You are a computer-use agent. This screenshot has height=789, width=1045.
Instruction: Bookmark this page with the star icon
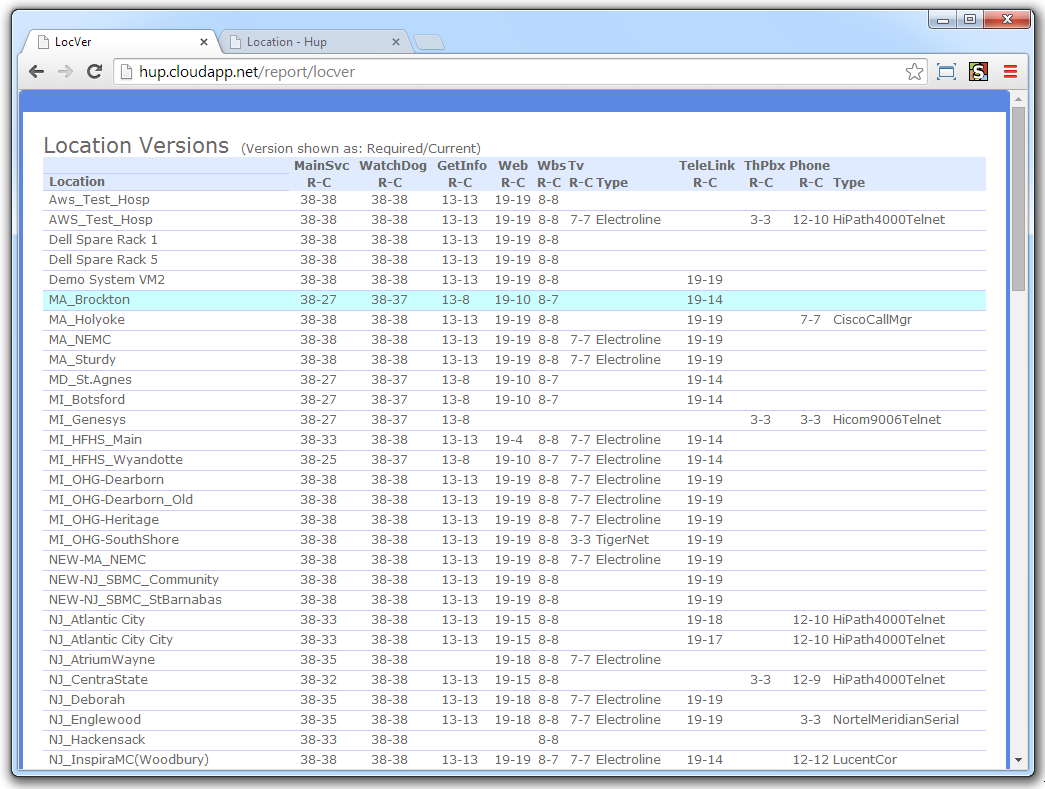pos(914,72)
